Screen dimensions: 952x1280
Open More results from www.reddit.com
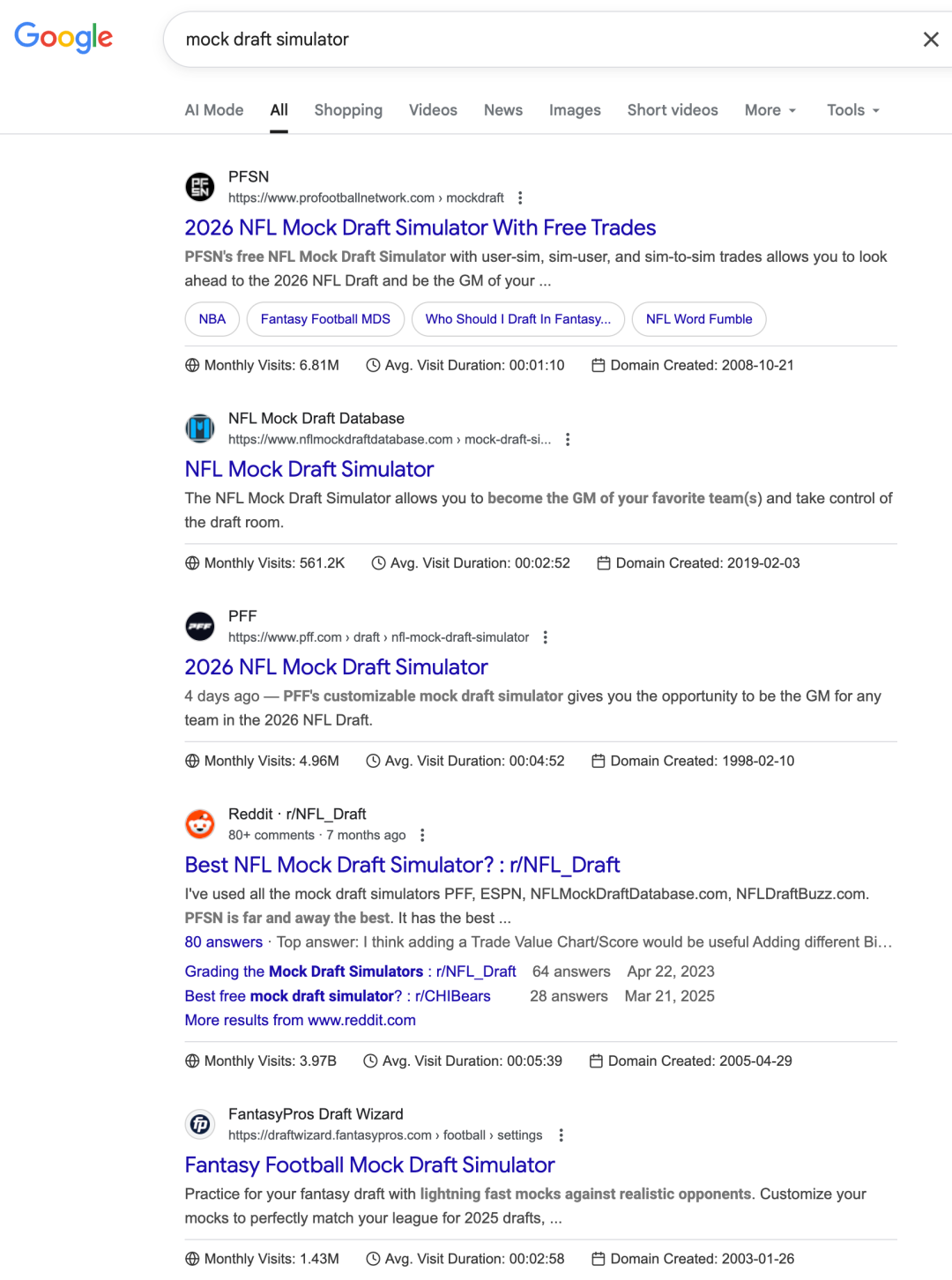pyautogui.click(x=301, y=1020)
